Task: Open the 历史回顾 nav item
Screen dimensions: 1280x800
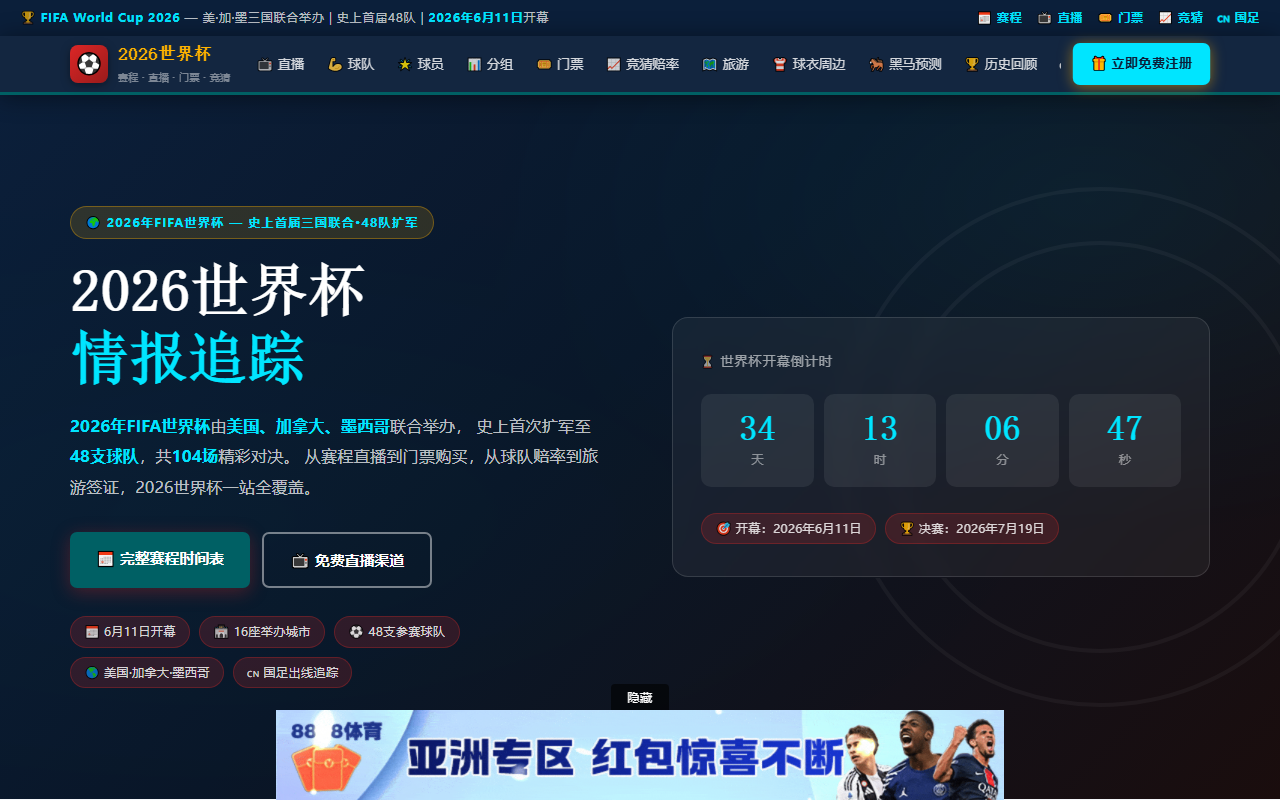Action: (x=1001, y=64)
